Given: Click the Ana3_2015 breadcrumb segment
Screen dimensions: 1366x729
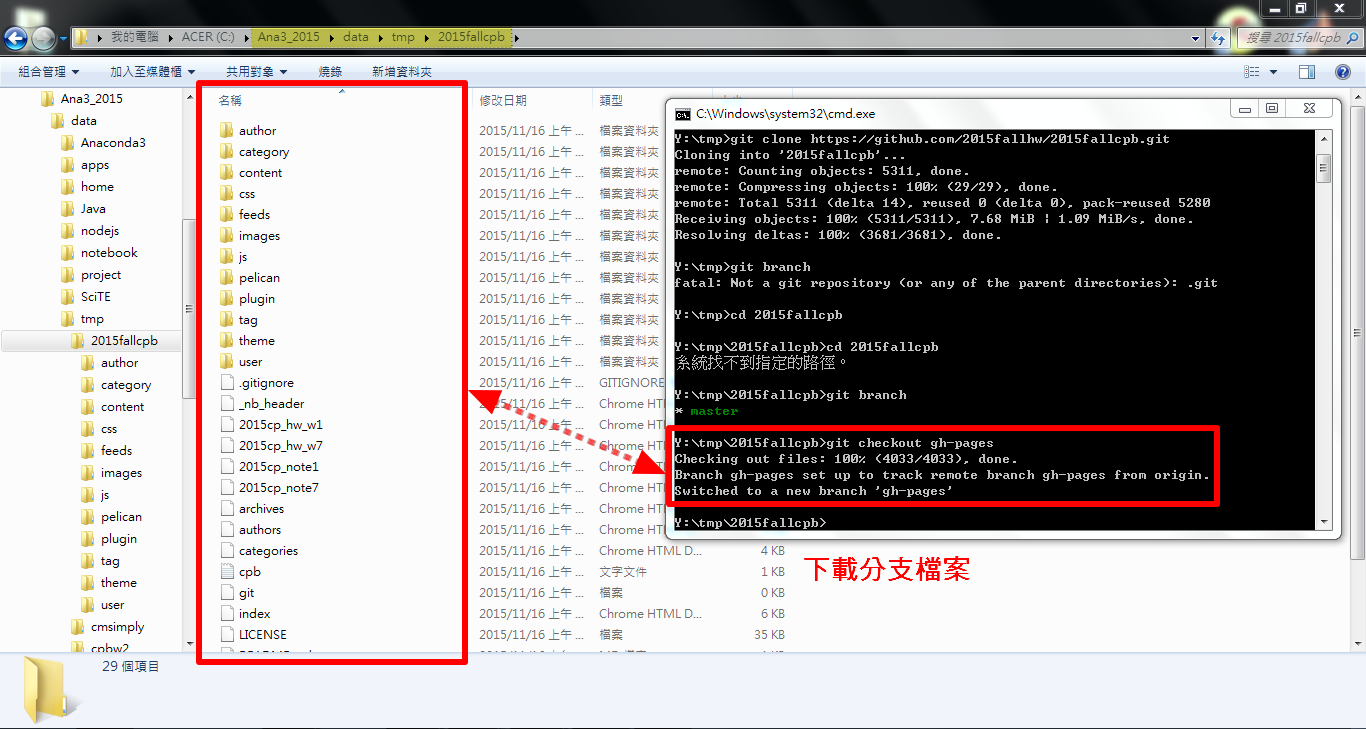Looking at the screenshot, I should (289, 37).
